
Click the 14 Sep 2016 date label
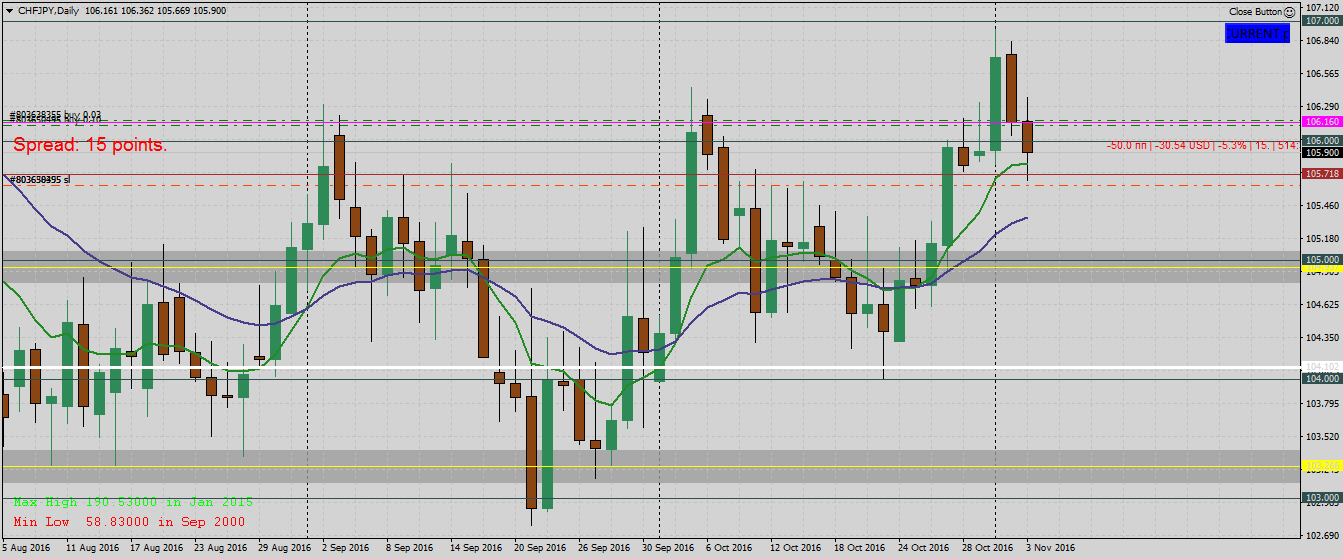click(x=476, y=548)
